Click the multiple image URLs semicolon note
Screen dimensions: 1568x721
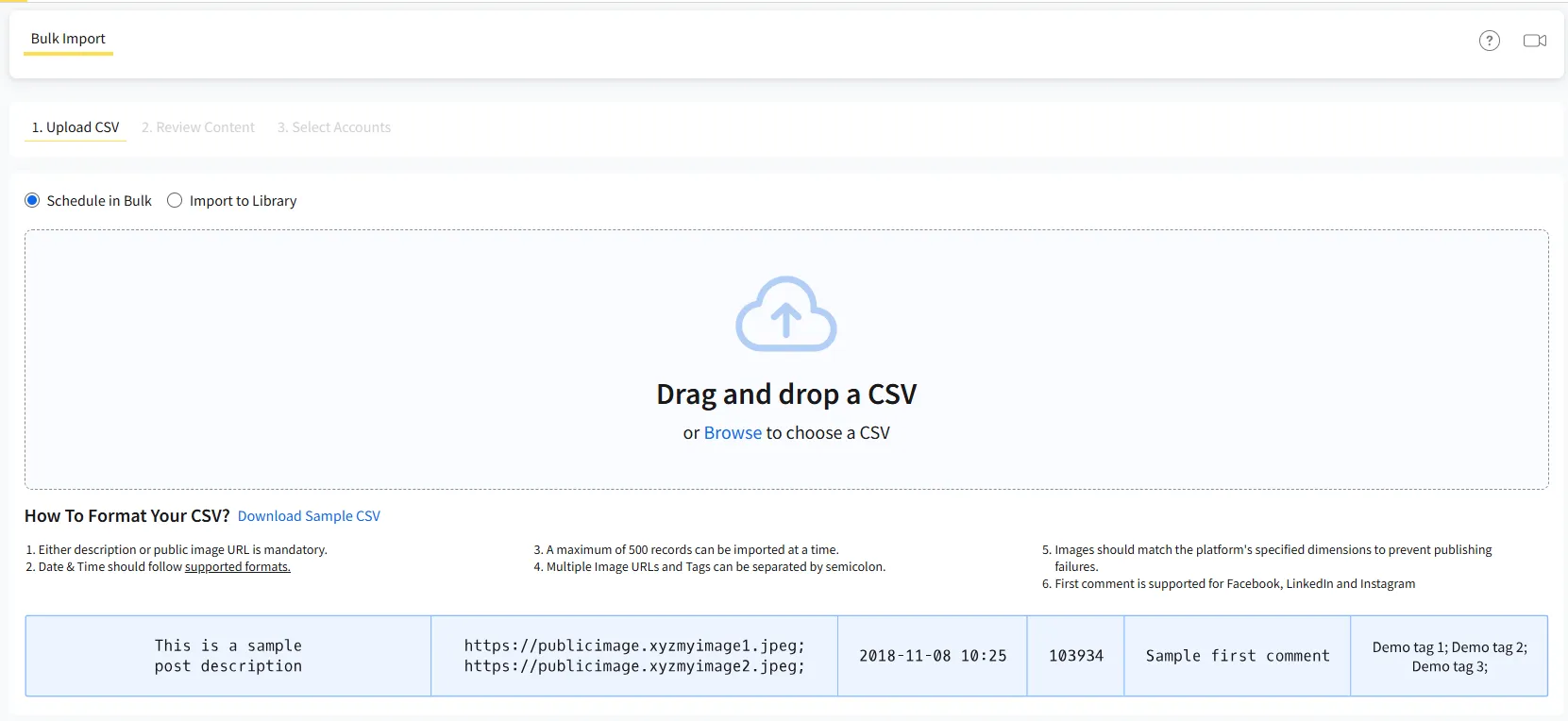(x=710, y=567)
